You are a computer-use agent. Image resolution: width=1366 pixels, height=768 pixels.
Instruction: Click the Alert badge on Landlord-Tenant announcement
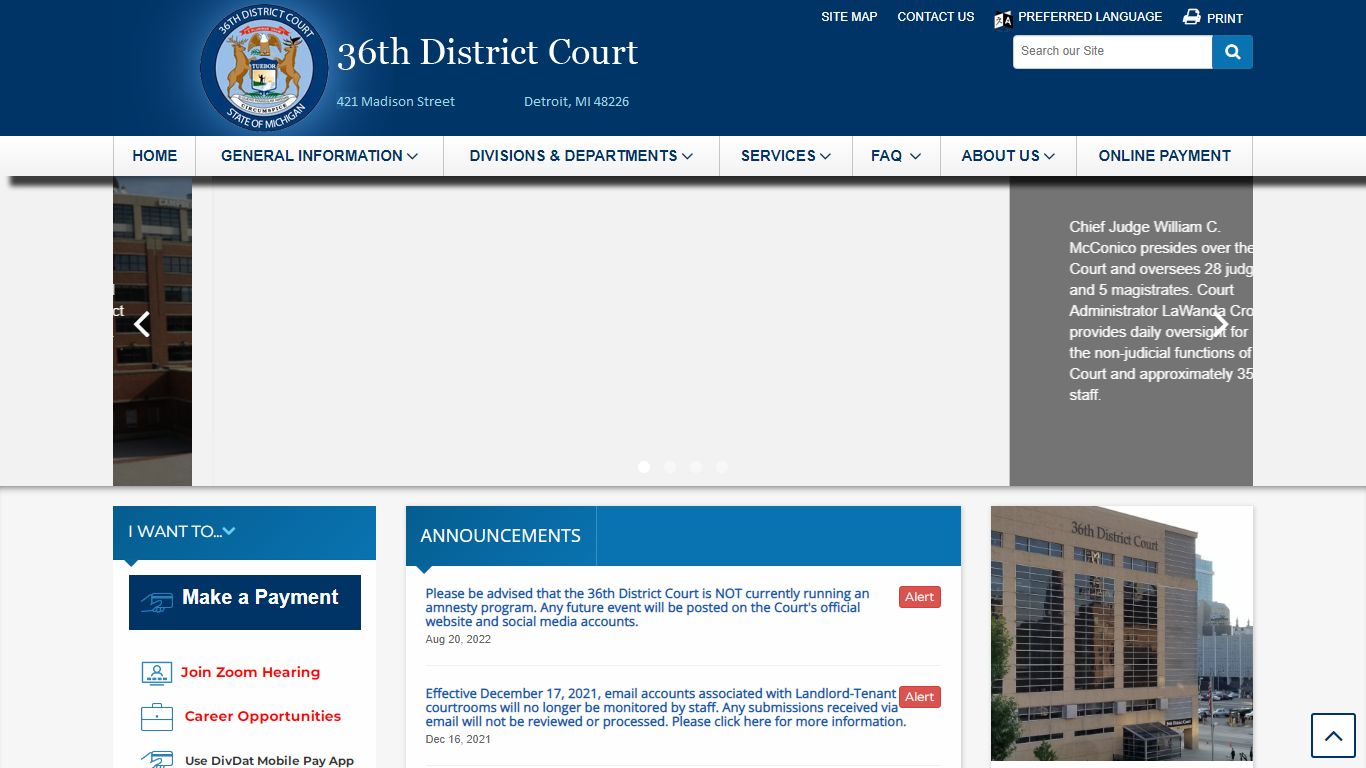(x=919, y=697)
